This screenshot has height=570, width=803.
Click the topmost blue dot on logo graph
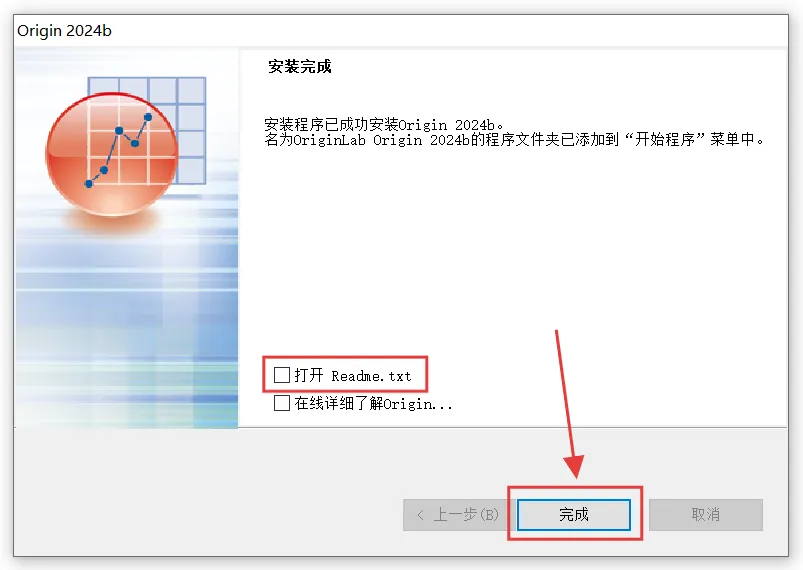148,117
